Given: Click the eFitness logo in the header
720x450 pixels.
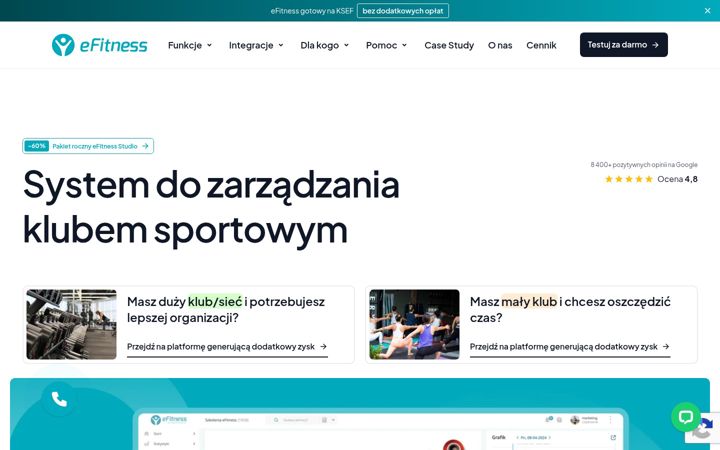Looking at the screenshot, I should tap(100, 45).
